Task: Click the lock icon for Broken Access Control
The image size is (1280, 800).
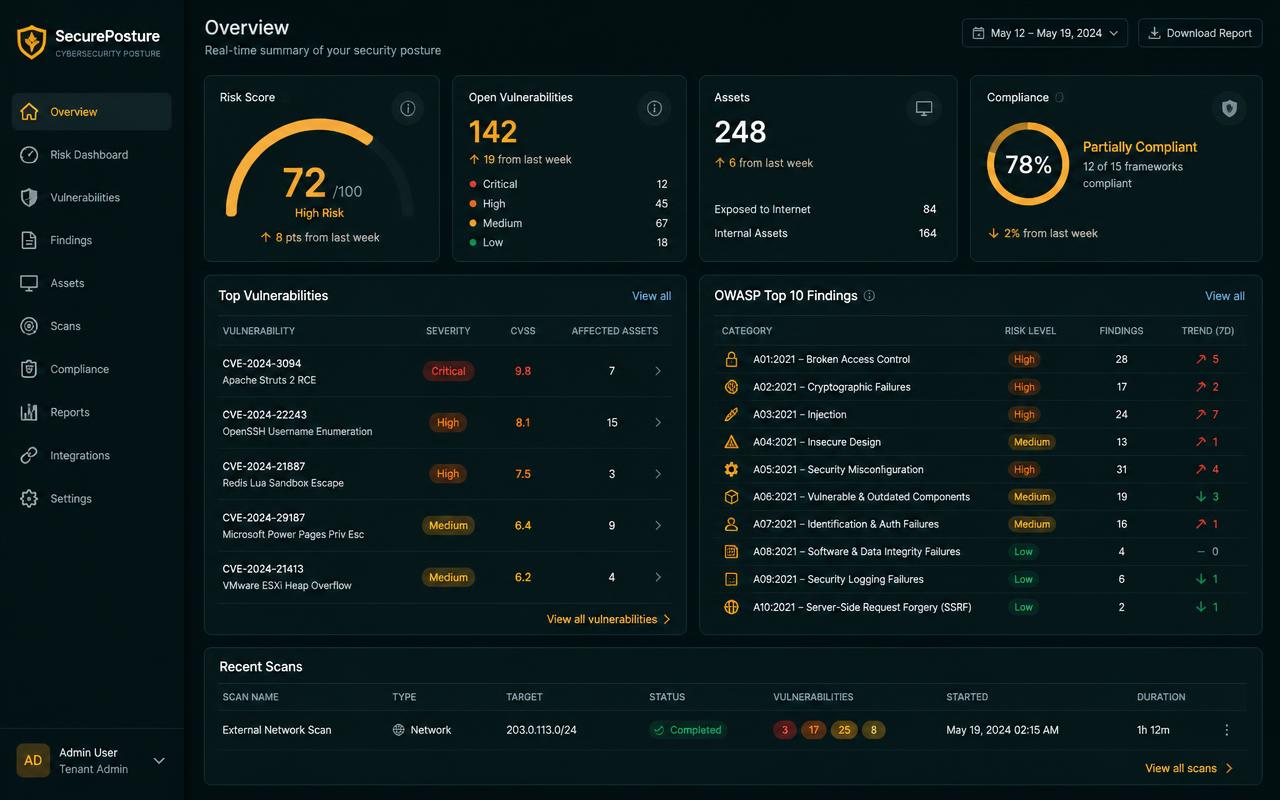Action: click(731, 359)
